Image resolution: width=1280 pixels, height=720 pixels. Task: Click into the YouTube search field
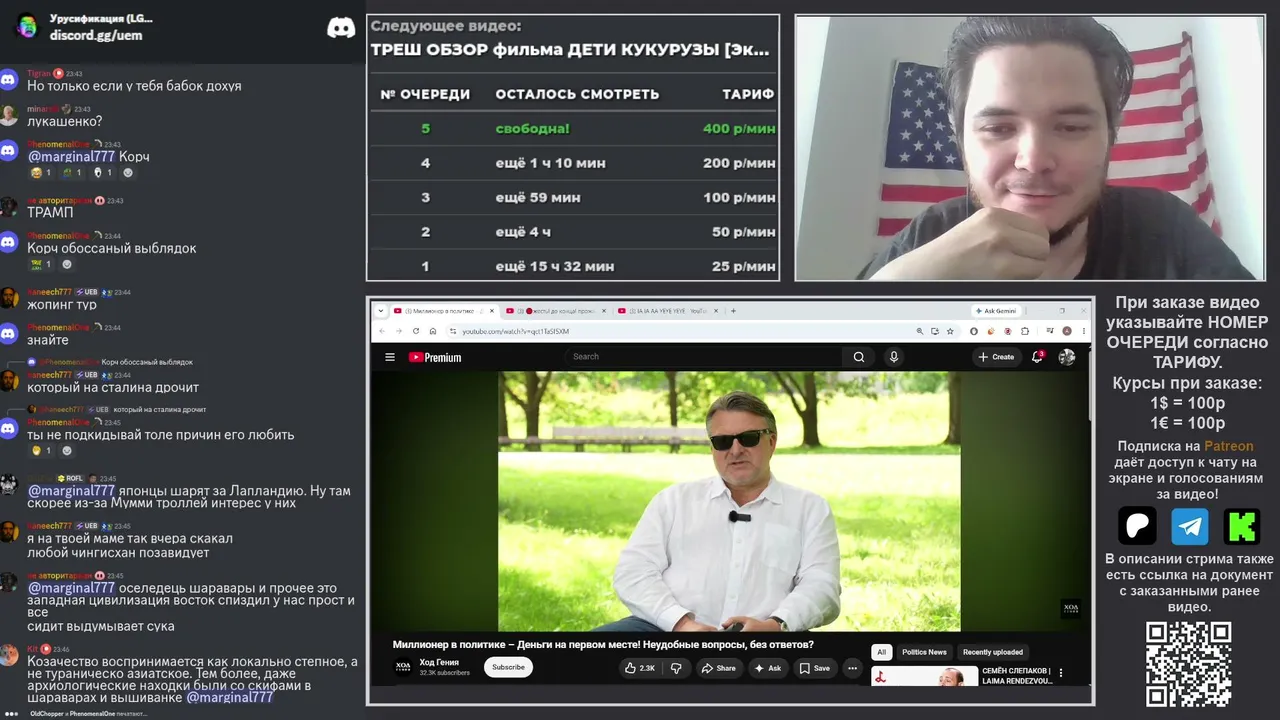(705, 357)
